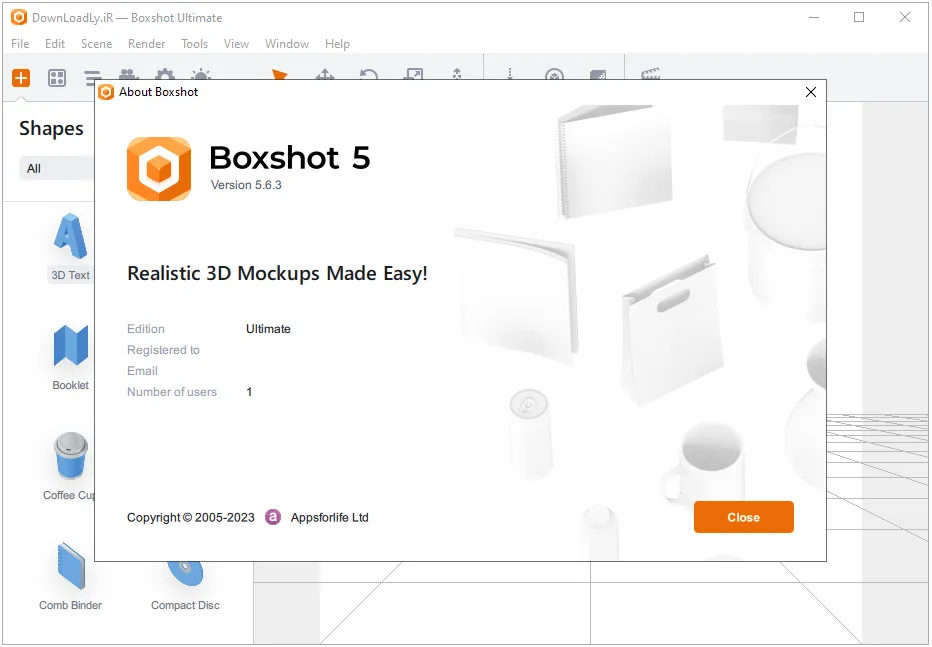Click the Appsforlife Ltd text
The height and width of the screenshot is (647, 932).
click(329, 517)
